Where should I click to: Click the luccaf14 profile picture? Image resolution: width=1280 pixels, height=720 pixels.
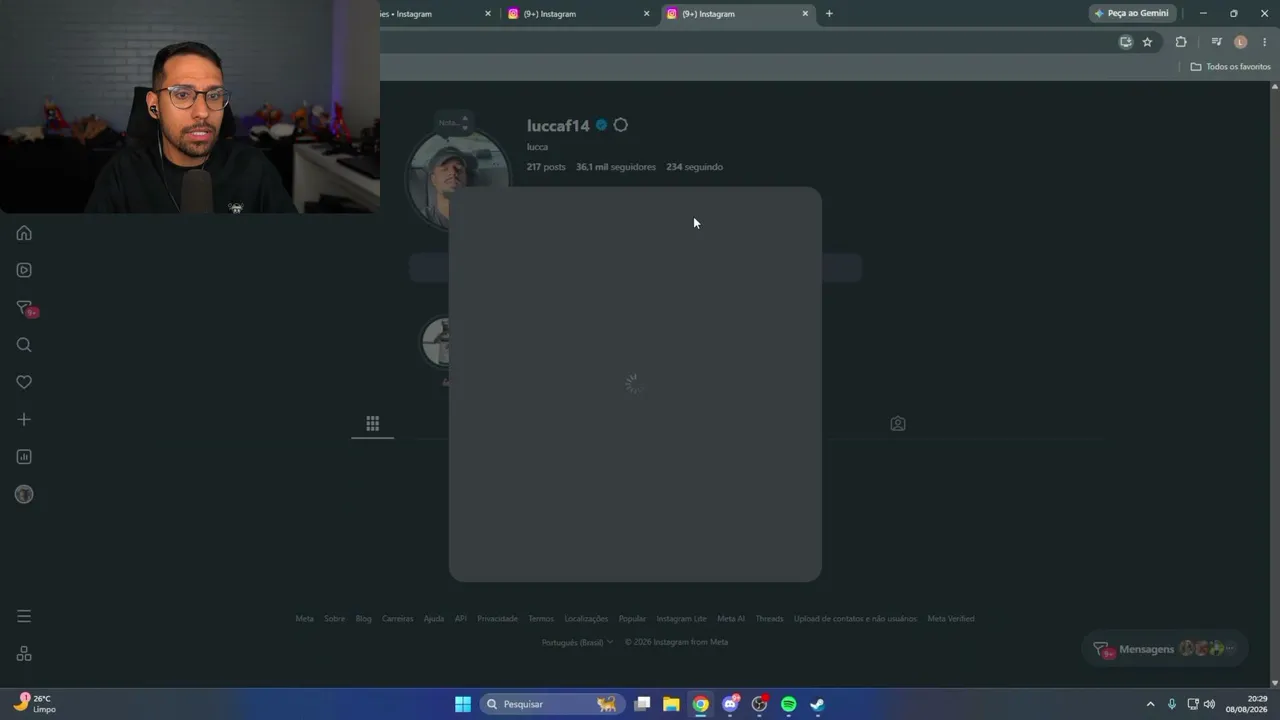pos(457,180)
